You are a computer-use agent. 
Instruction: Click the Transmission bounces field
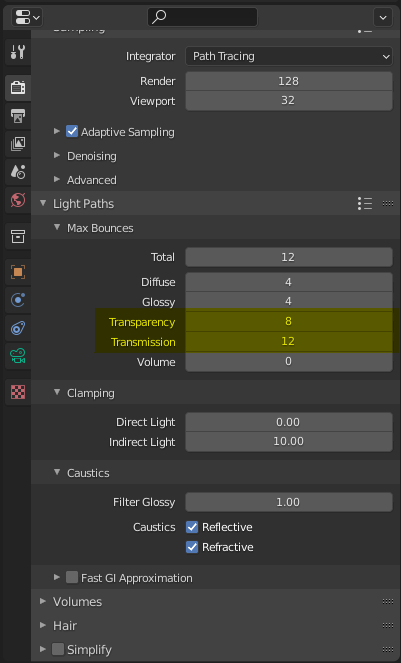289,342
